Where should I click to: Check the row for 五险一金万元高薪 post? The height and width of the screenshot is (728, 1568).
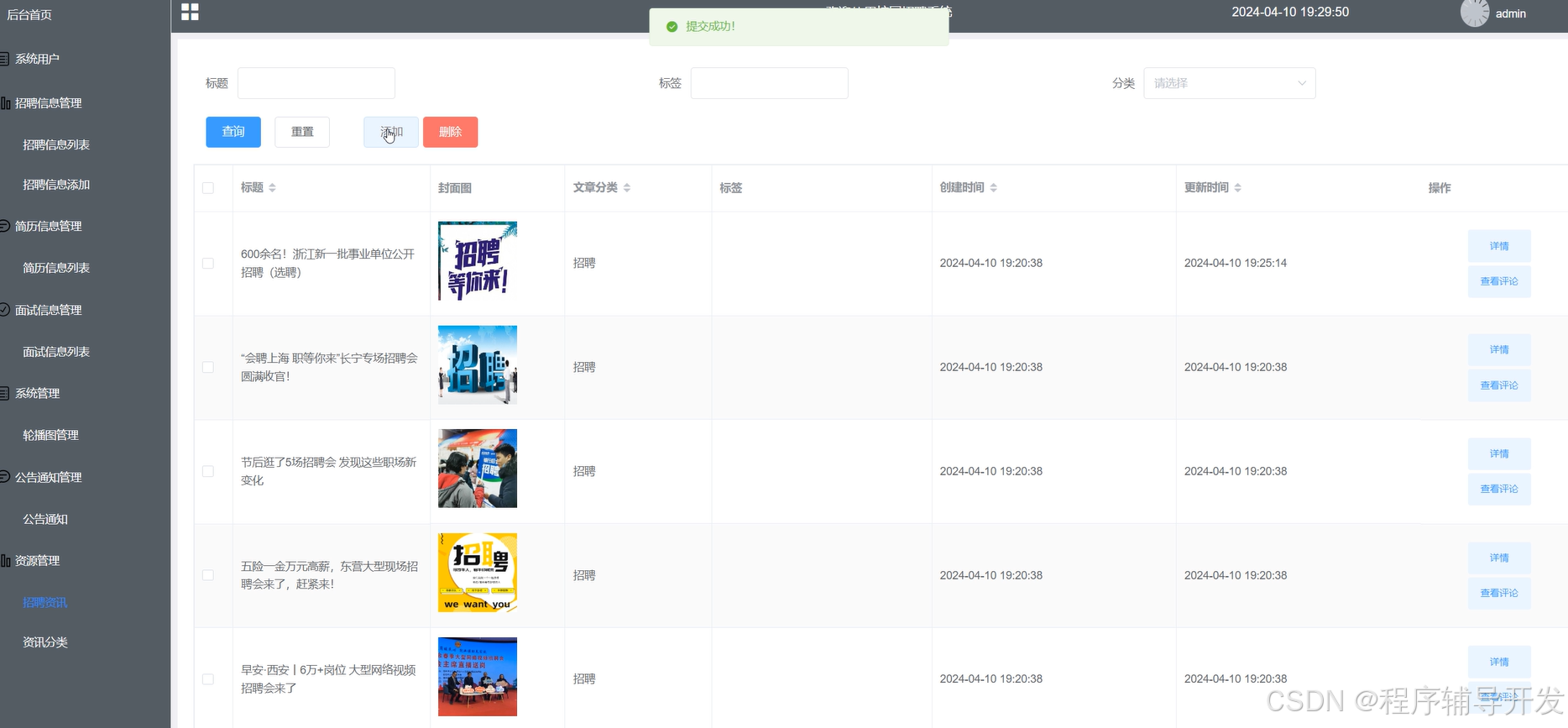[208, 575]
